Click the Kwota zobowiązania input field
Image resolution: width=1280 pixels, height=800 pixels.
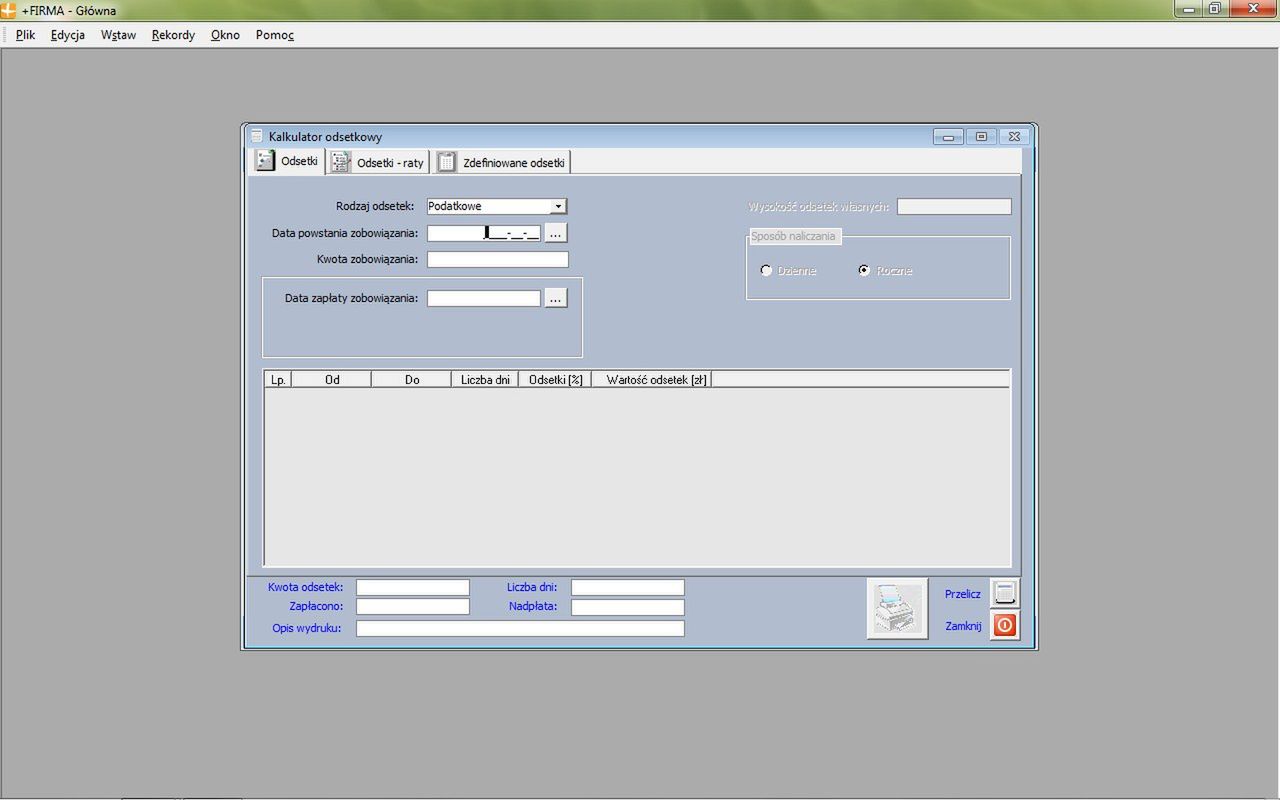click(x=498, y=259)
